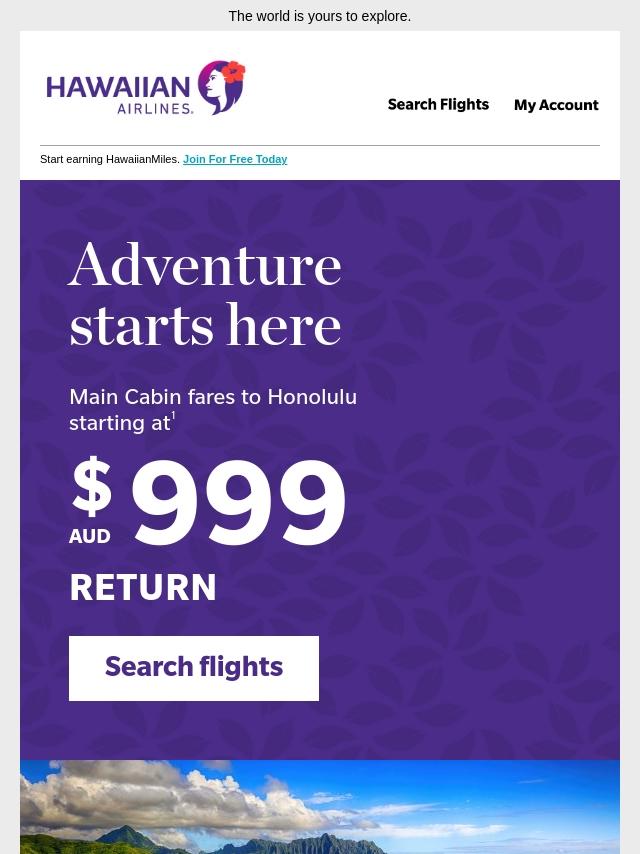Image resolution: width=640 pixels, height=854 pixels.
Task: Click the large dollar sign symbol
Action: [92, 486]
